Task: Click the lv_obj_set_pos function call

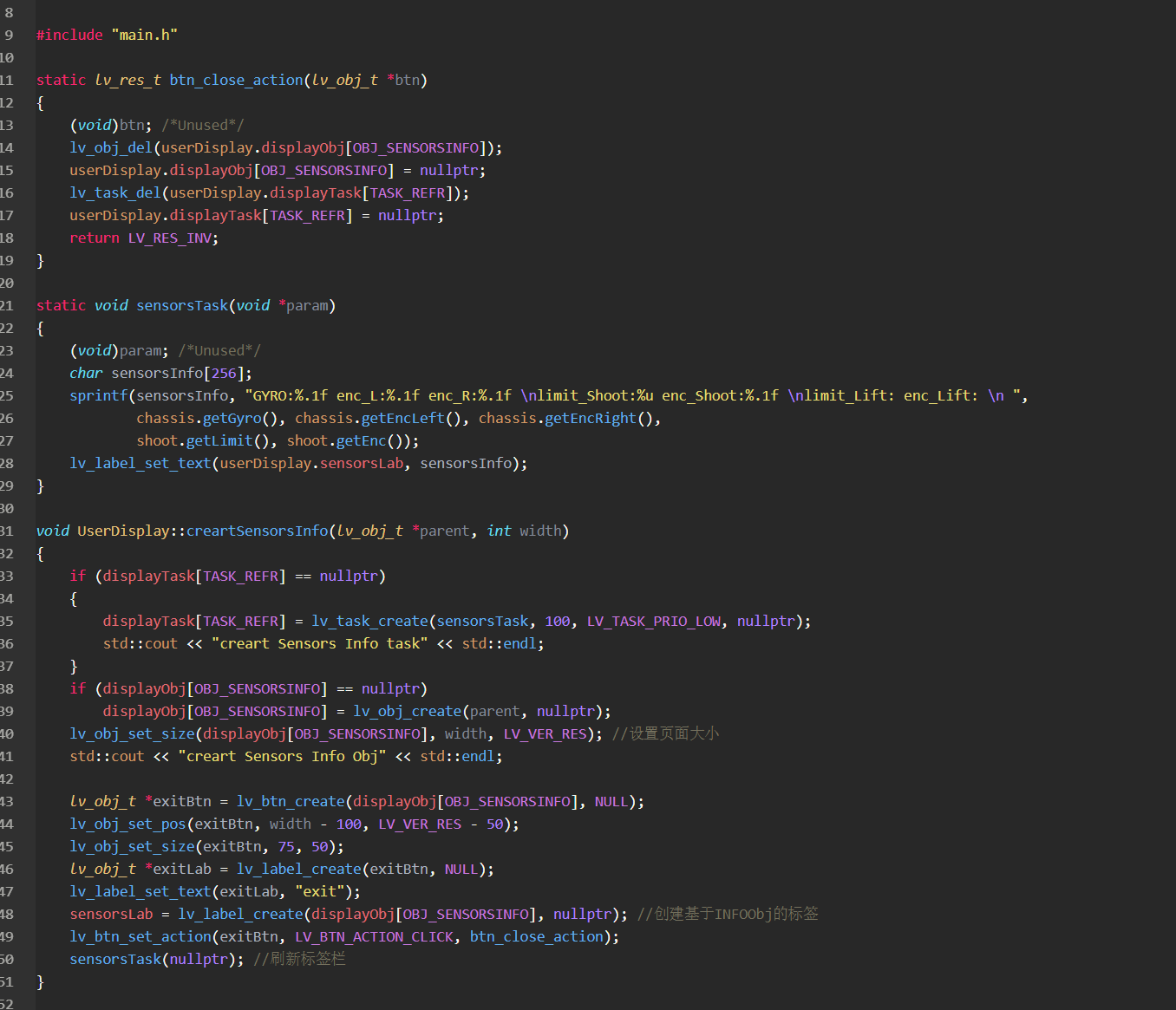Action: coord(128,824)
